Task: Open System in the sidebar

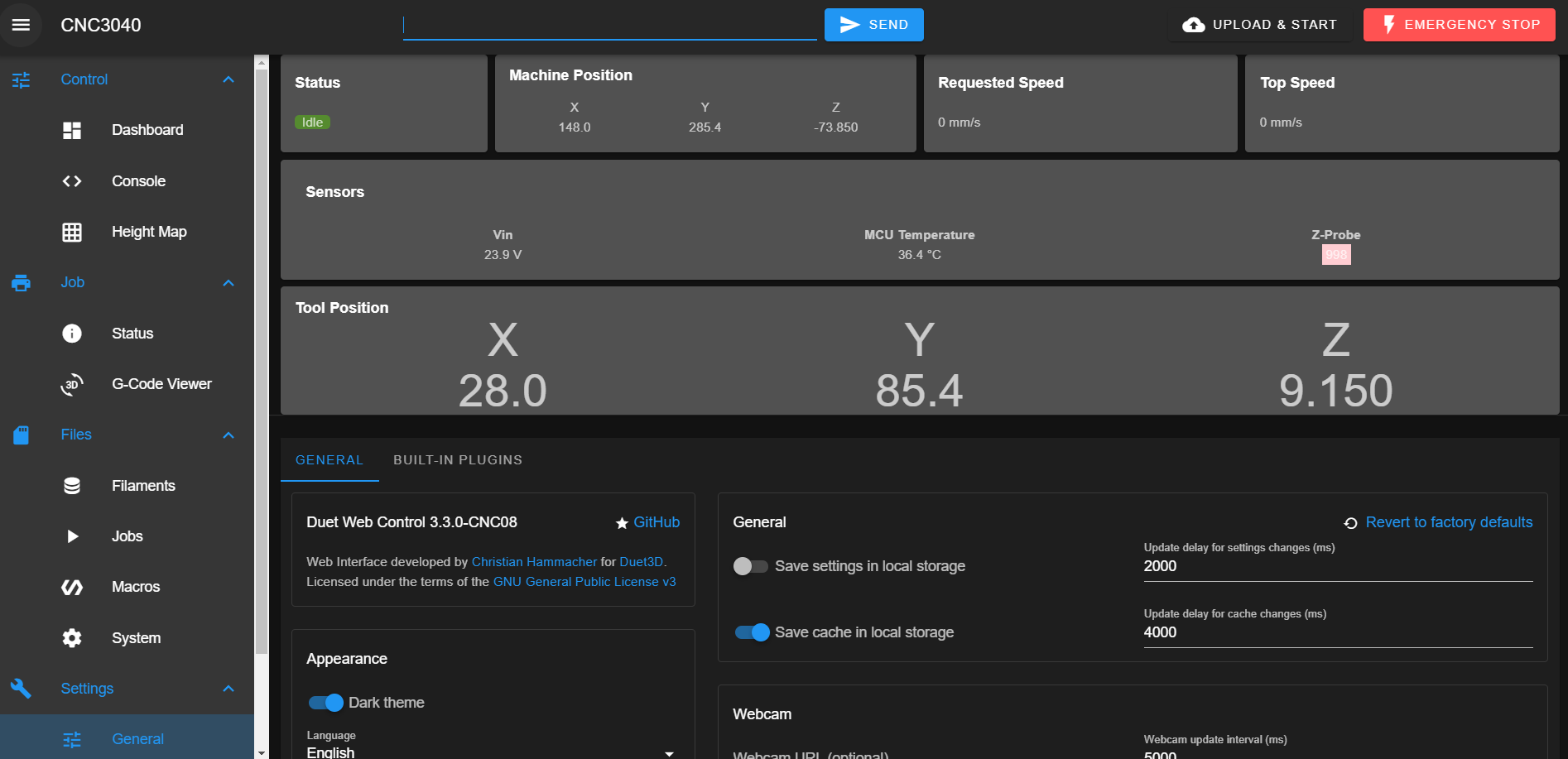Action: (127, 638)
